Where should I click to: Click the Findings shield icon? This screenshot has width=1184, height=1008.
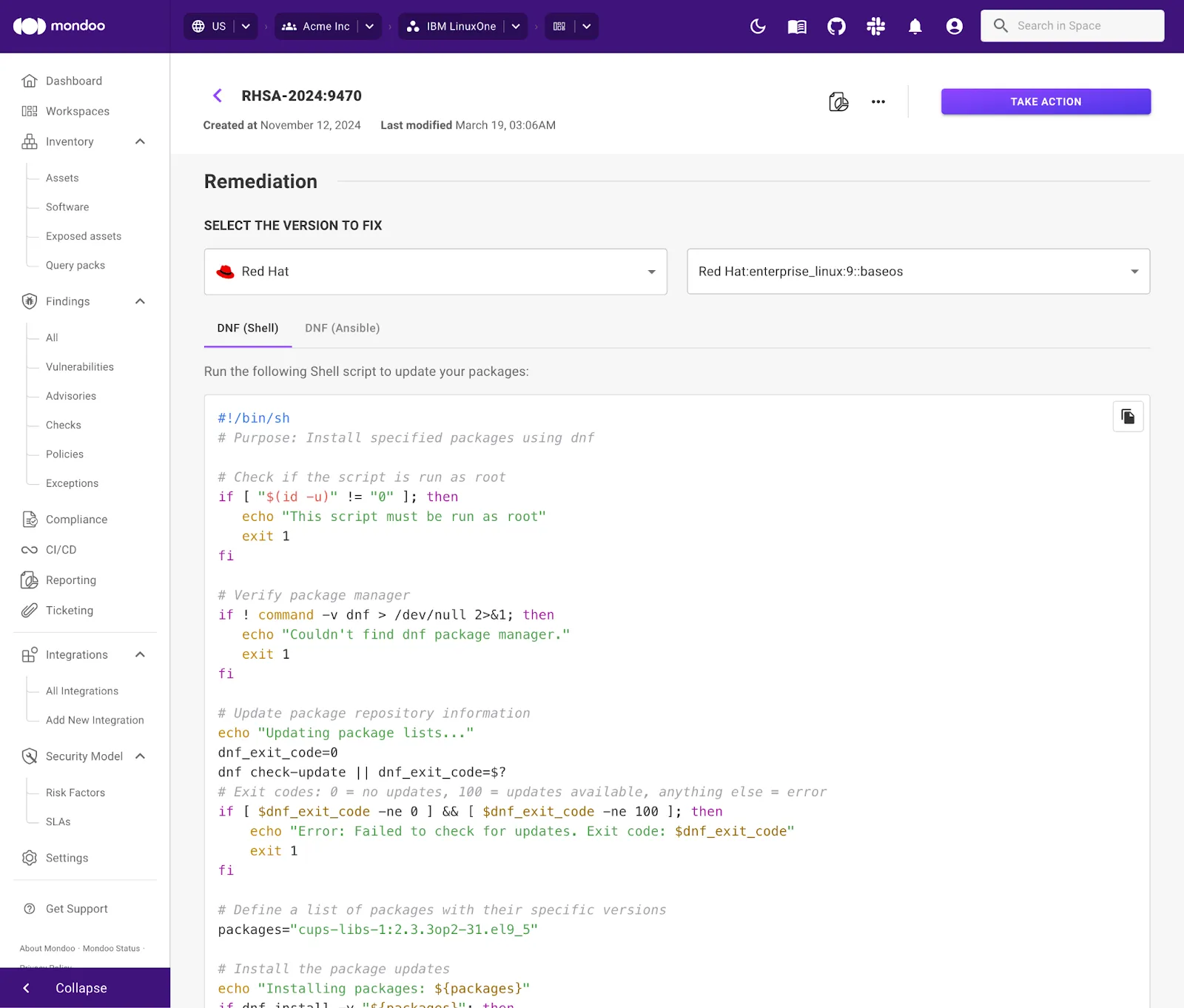[30, 301]
